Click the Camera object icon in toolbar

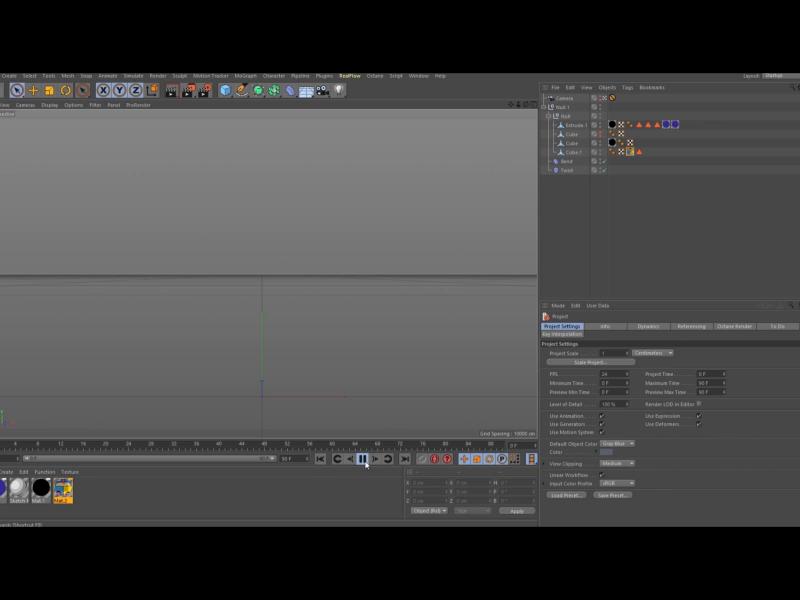tap(322, 90)
